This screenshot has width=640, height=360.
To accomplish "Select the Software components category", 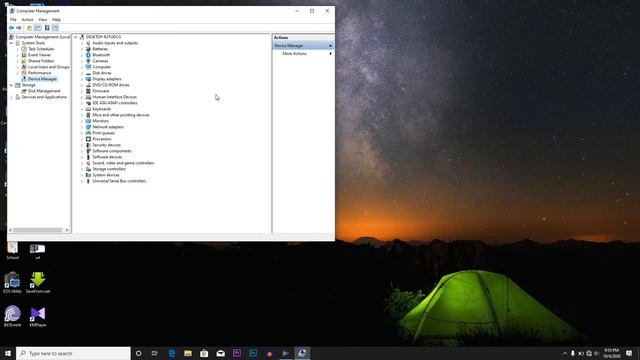I will click(111, 151).
